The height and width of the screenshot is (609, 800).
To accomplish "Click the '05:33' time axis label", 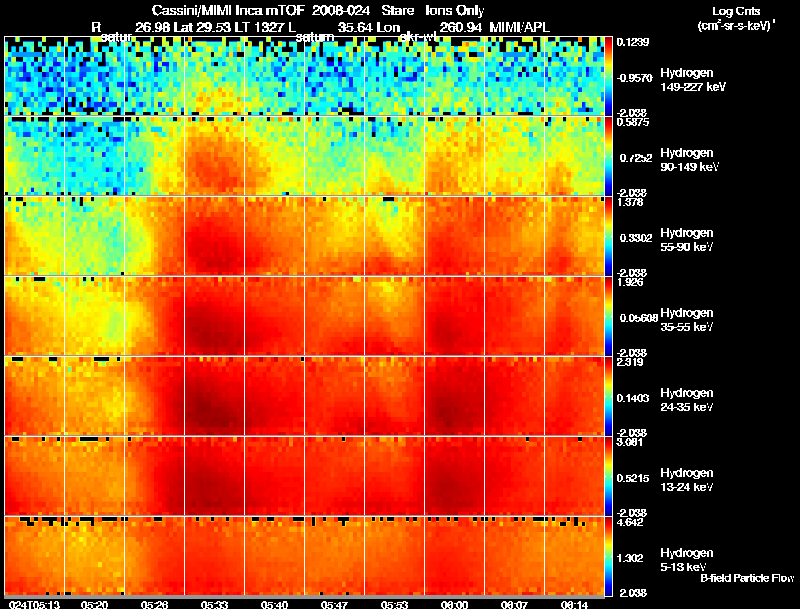I will point(214,605).
